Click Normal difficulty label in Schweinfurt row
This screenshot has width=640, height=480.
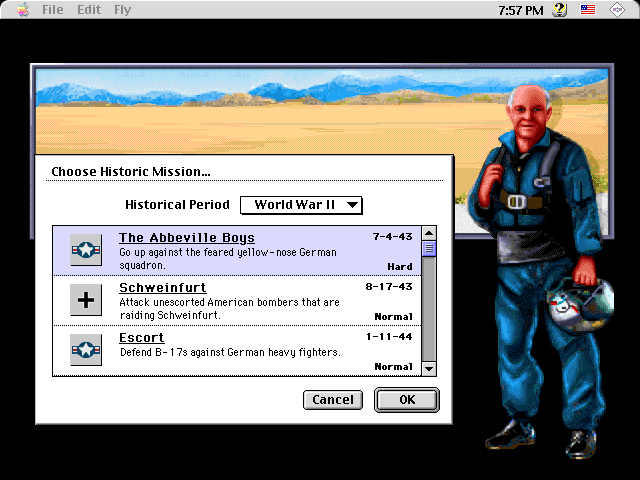(x=393, y=317)
